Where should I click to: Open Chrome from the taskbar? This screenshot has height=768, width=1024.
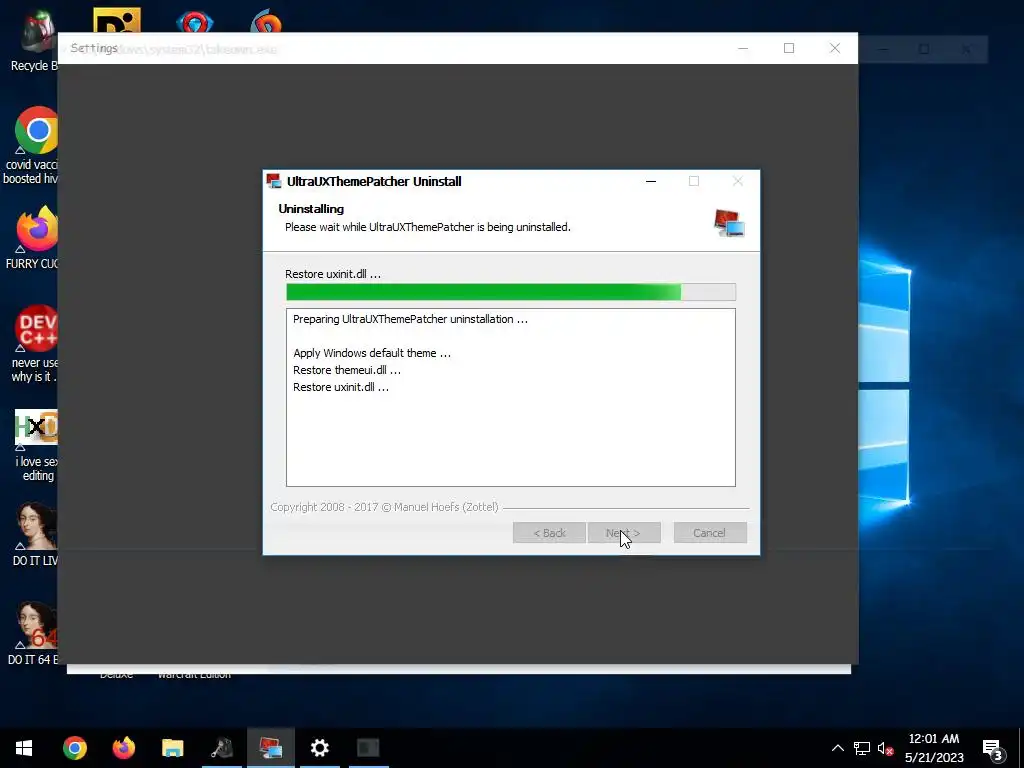74,748
